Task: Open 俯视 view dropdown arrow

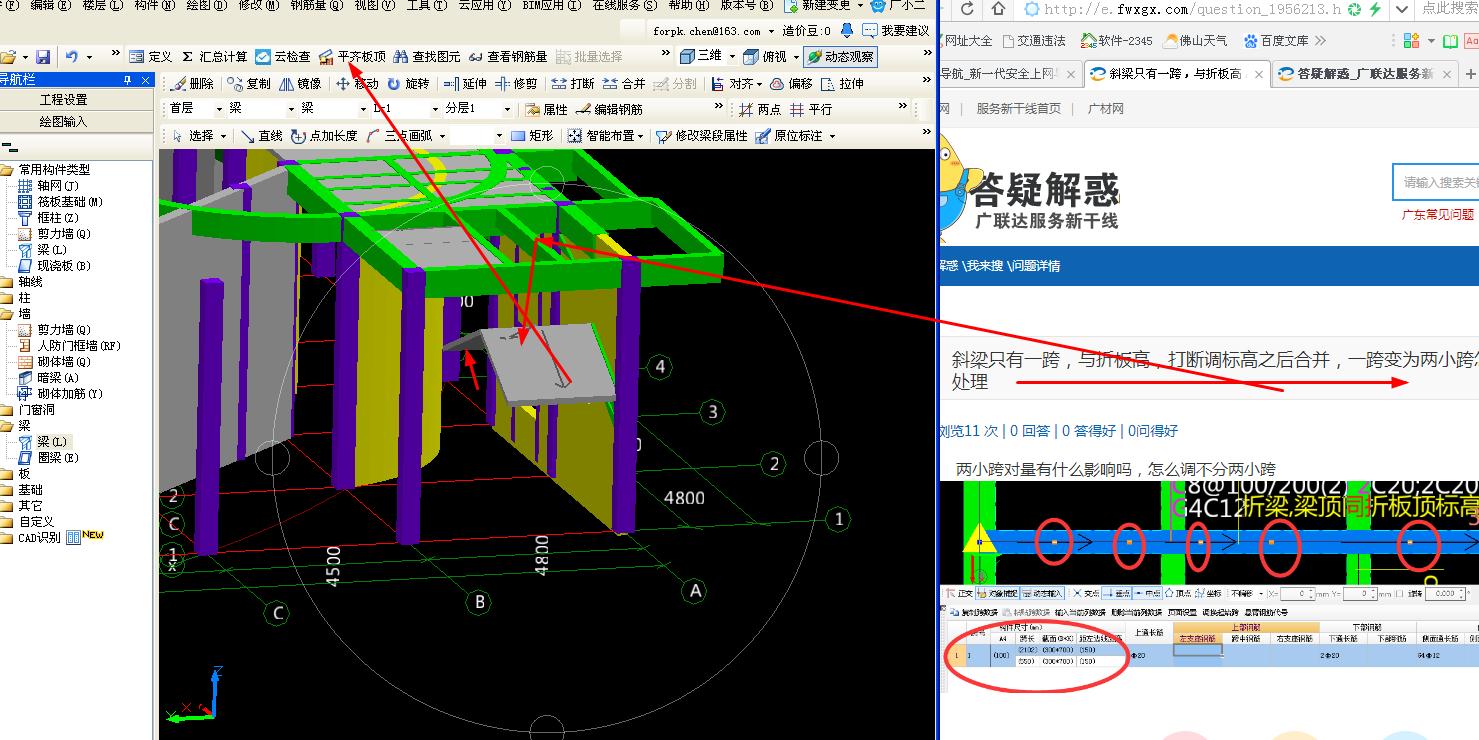Action: point(796,57)
